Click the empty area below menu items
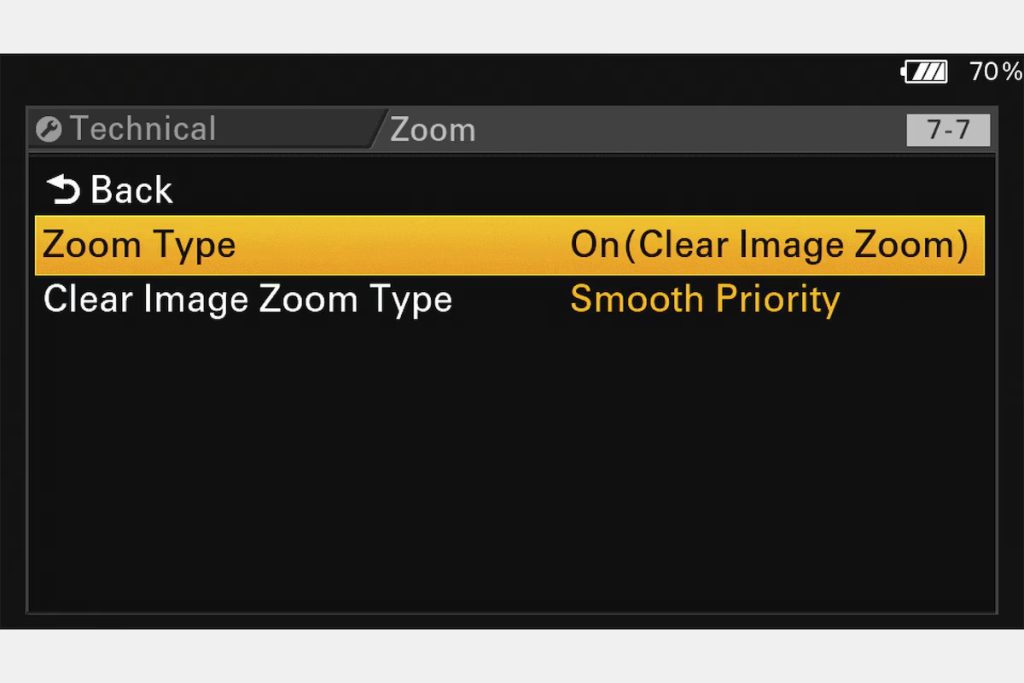Screen dimensions: 1024x683 pos(512,467)
